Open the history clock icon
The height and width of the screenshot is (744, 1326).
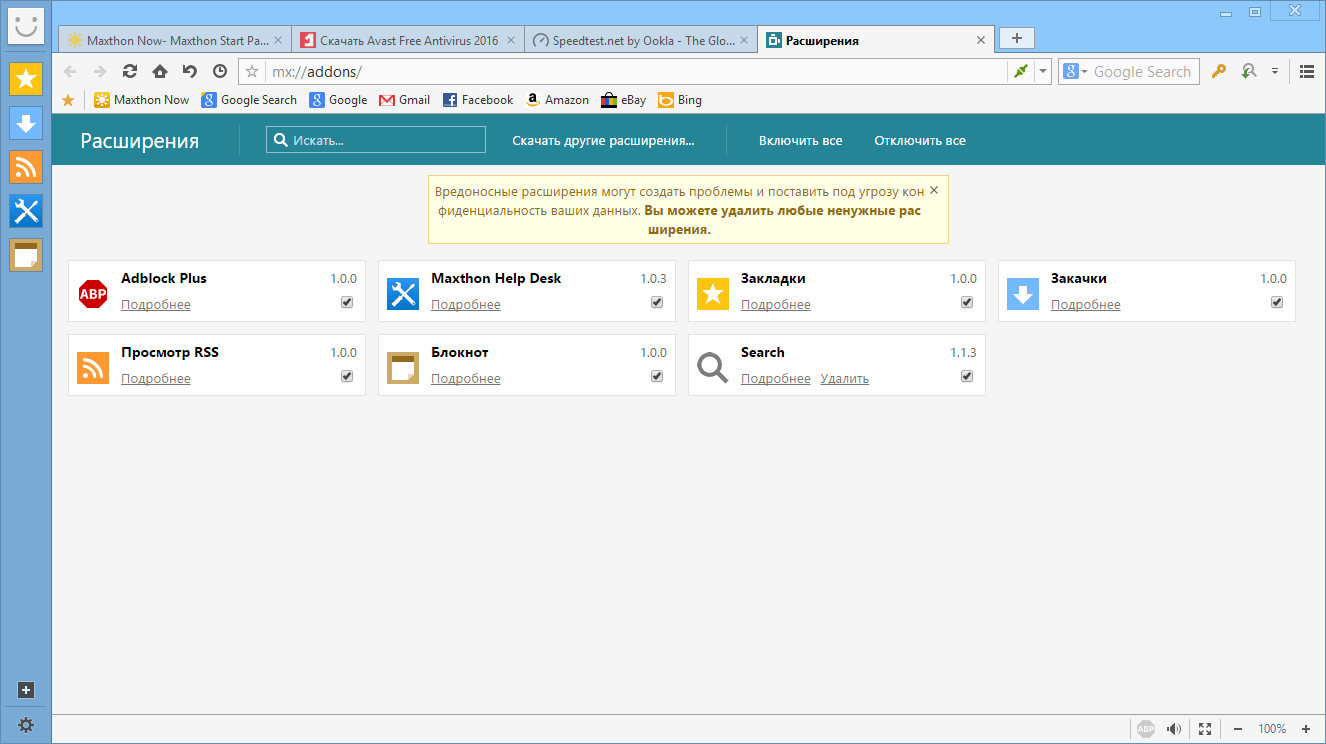tap(220, 71)
